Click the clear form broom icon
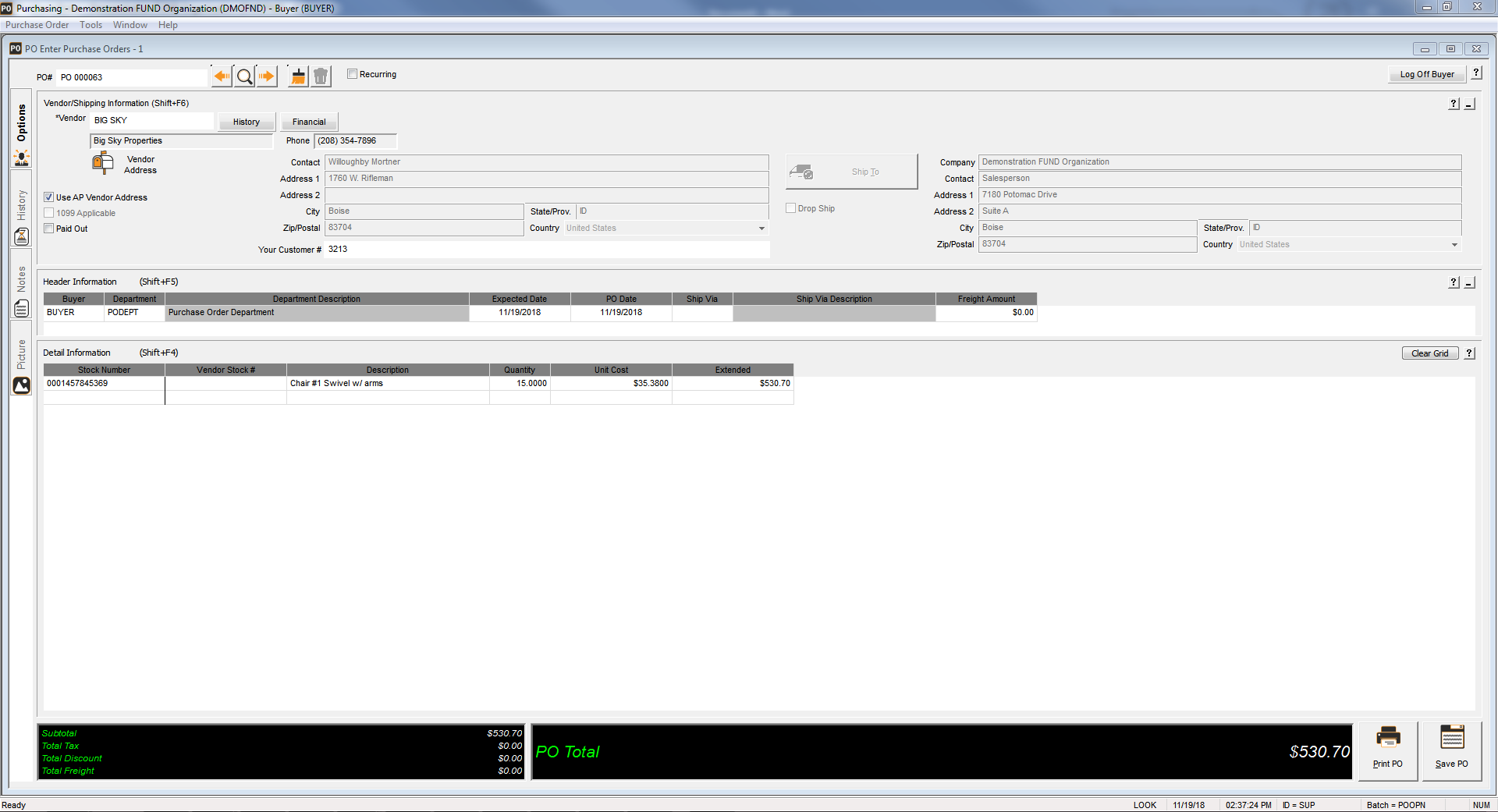Image resolution: width=1498 pixels, height=812 pixels. tap(298, 76)
